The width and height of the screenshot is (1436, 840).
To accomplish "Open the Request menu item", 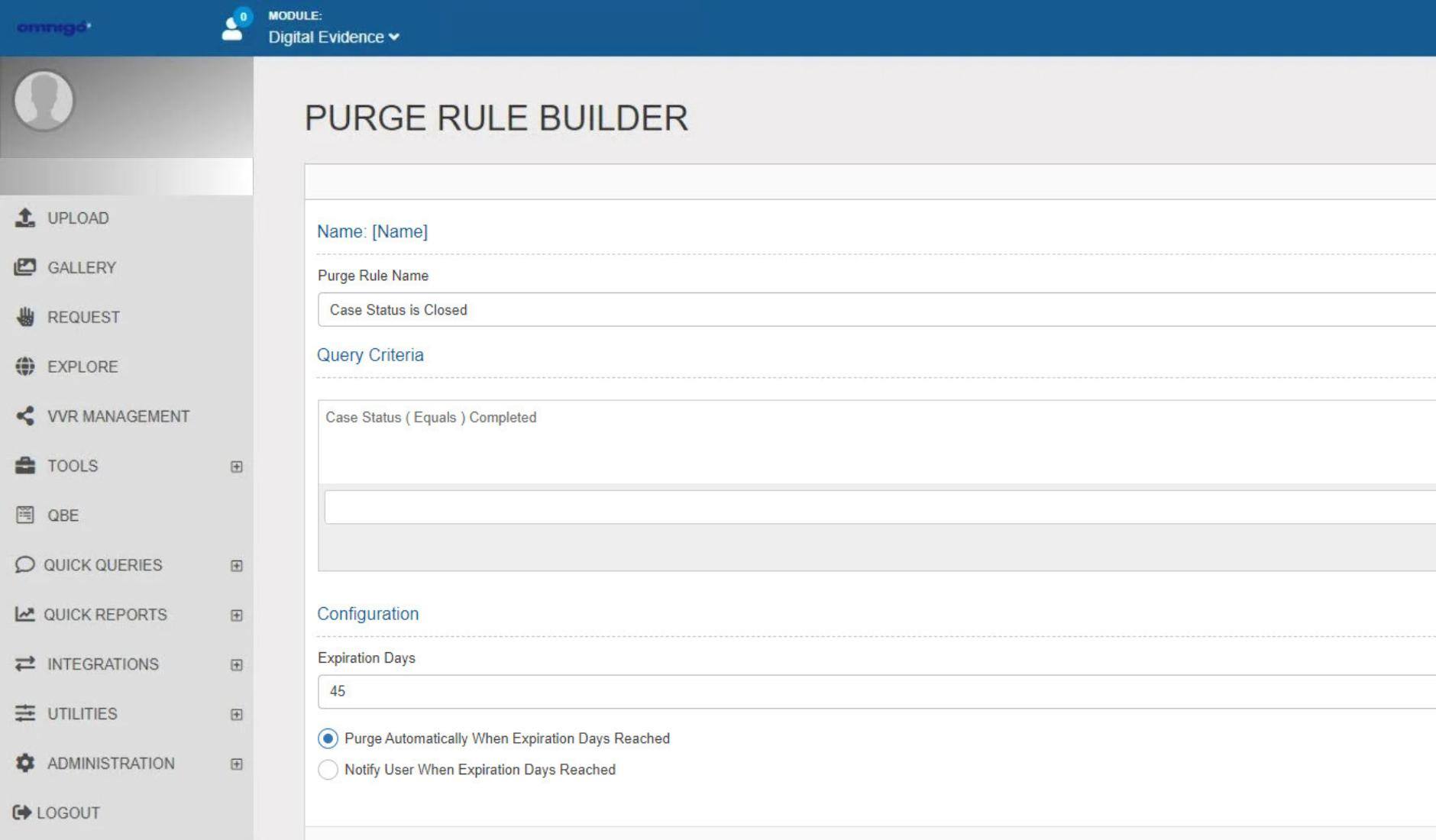I will click(x=83, y=318).
